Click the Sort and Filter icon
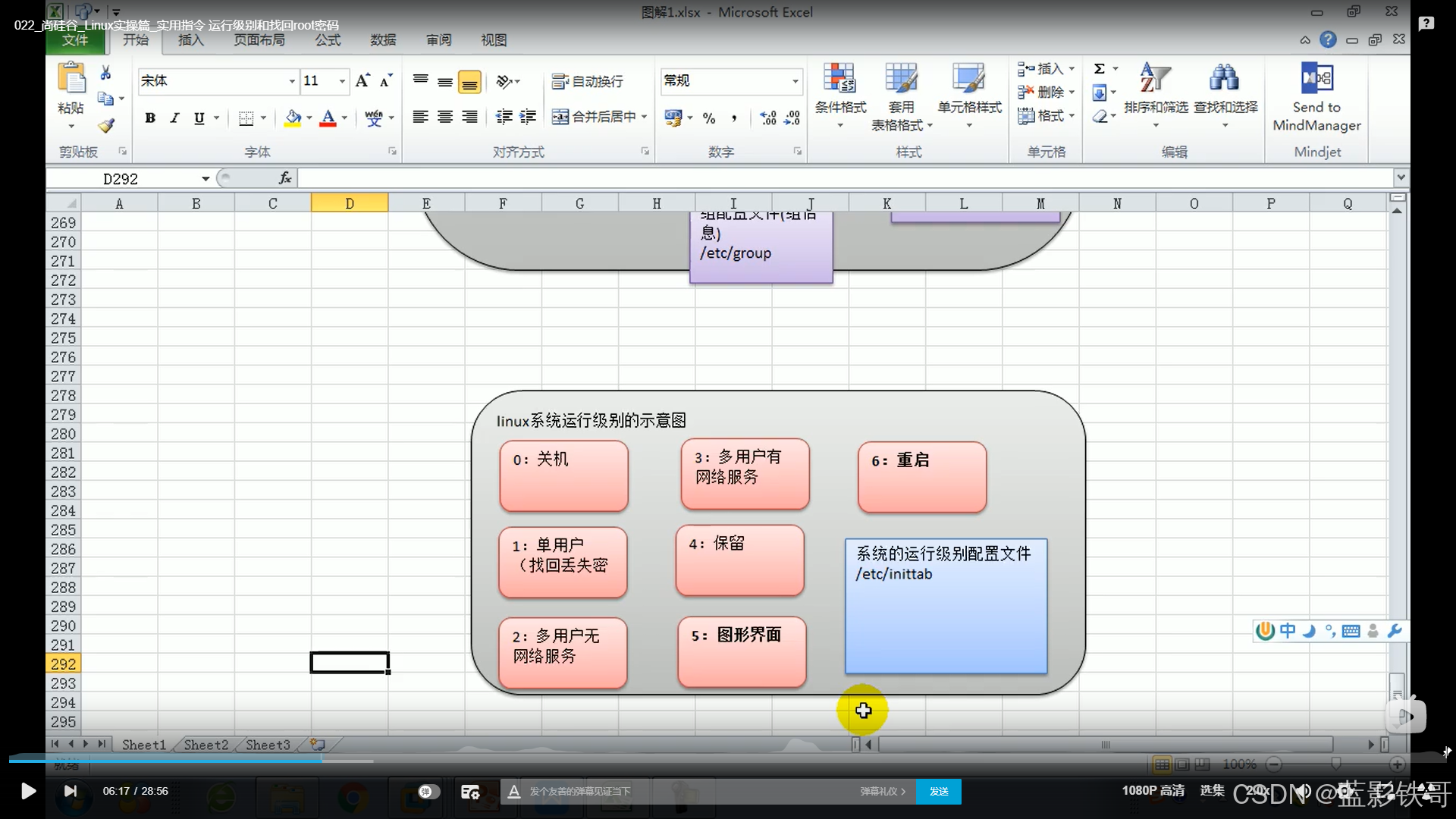Viewport: 1456px width, 819px height. [1154, 78]
